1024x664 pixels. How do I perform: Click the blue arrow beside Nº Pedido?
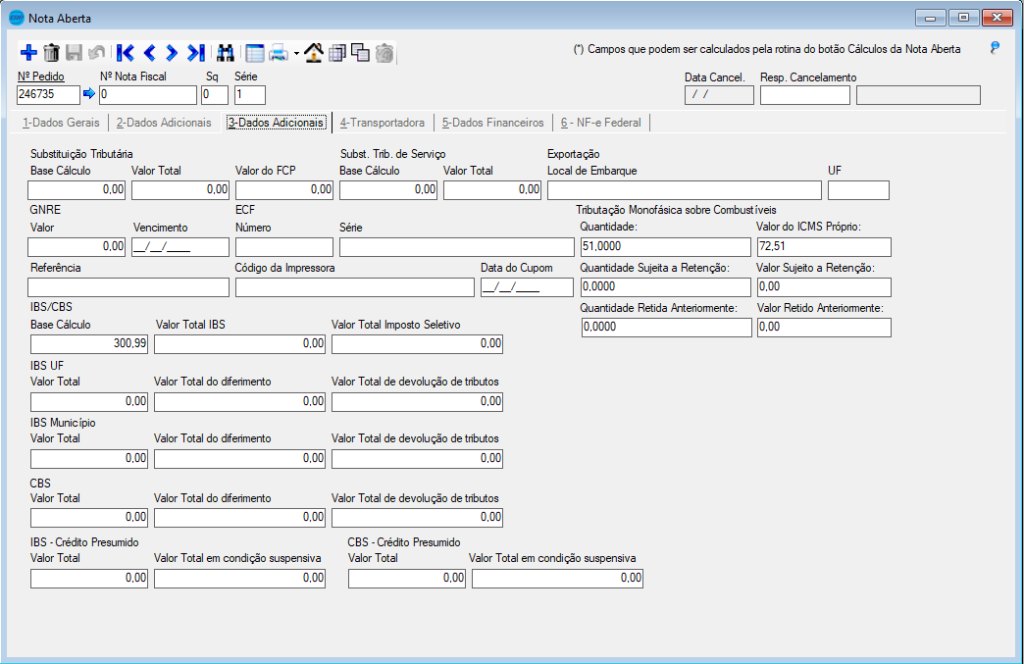tap(88, 94)
